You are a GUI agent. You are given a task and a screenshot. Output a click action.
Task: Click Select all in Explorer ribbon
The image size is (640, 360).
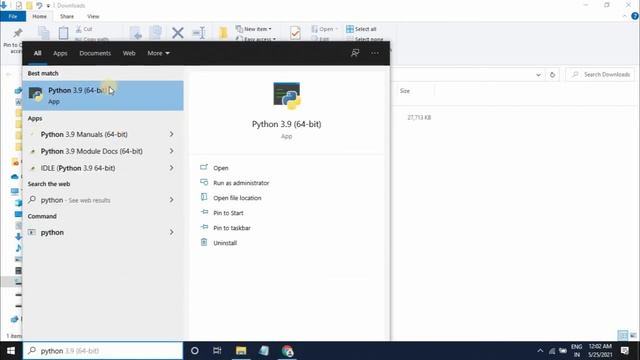[361, 29]
